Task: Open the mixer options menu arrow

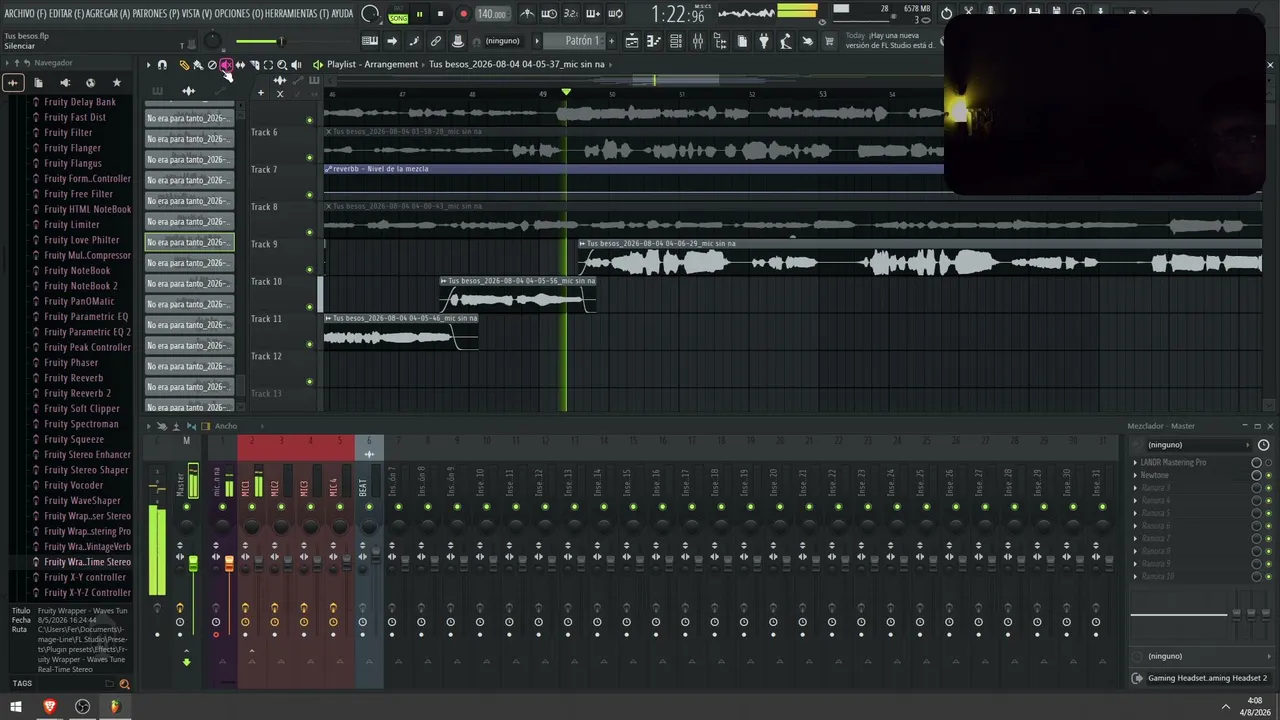Action: tap(149, 426)
